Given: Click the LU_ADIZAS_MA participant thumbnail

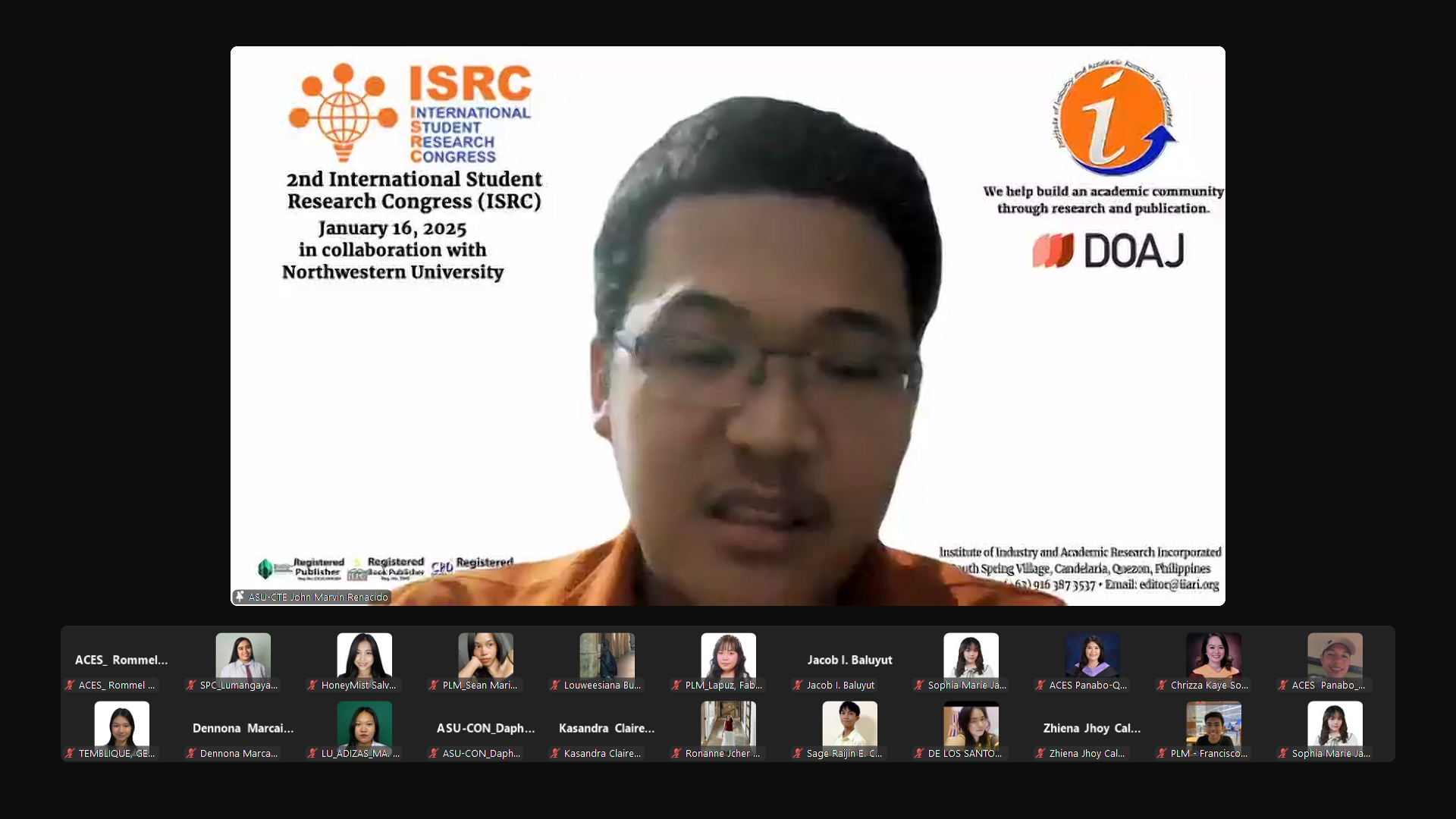Looking at the screenshot, I should [x=364, y=723].
